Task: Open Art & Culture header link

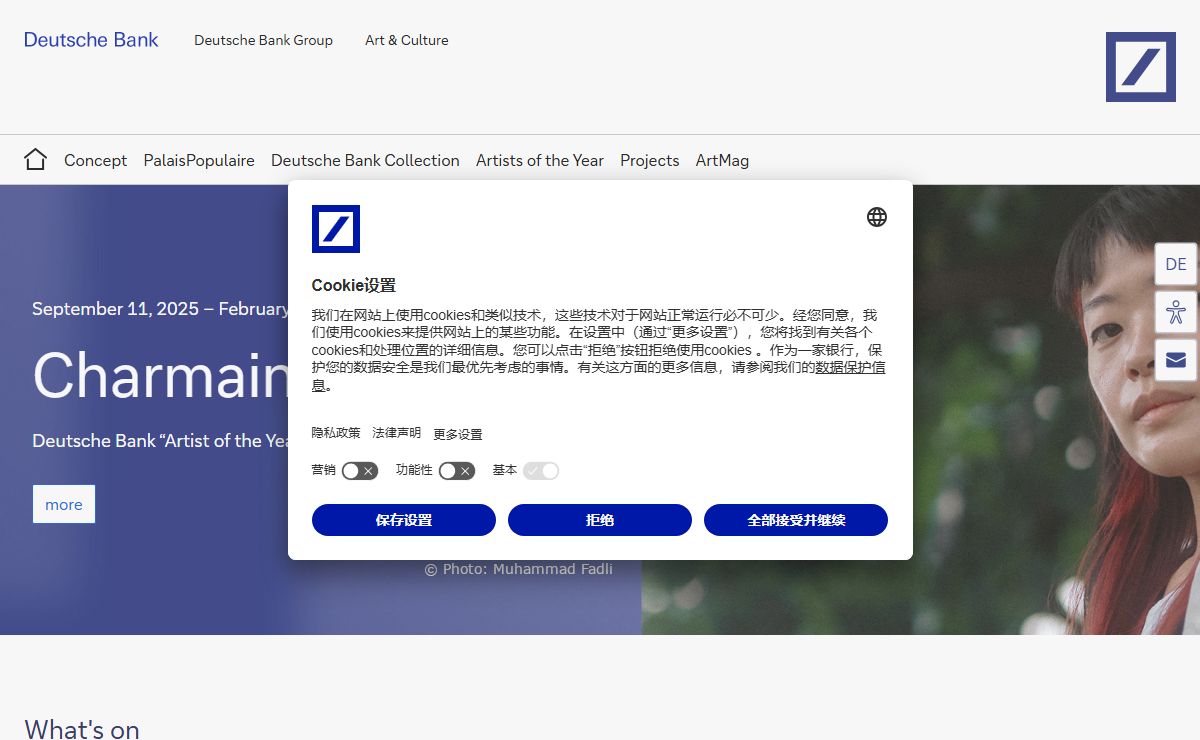Action: [407, 40]
